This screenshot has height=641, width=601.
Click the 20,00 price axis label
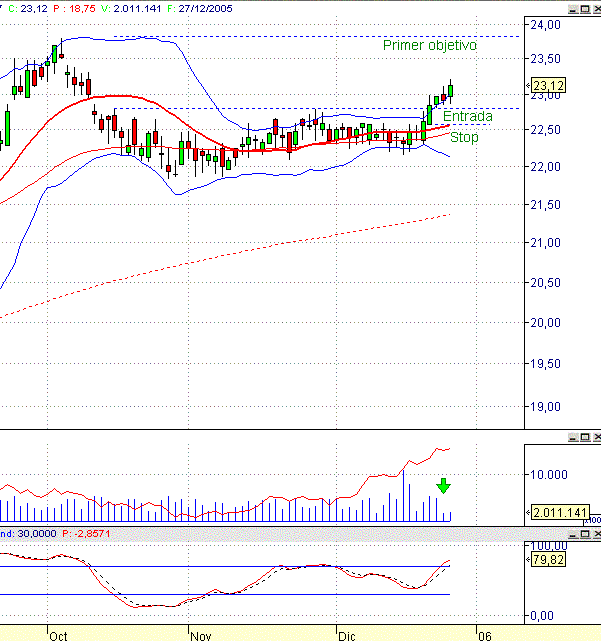tap(545, 323)
